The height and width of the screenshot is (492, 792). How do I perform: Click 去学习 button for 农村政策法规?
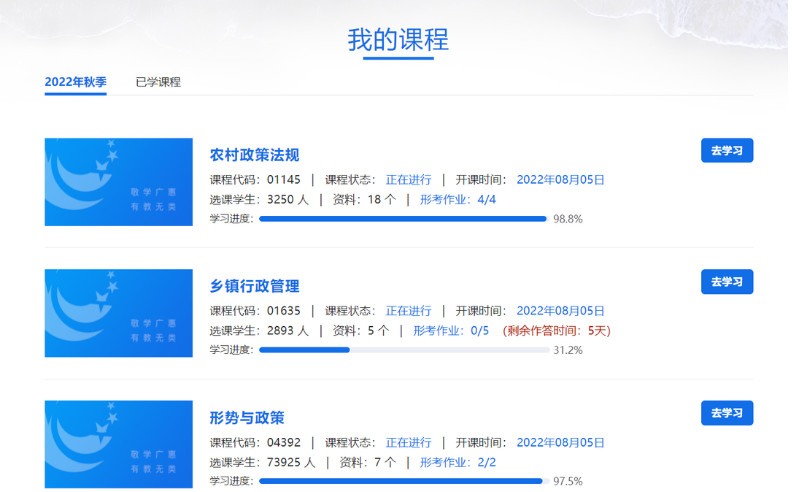727,151
